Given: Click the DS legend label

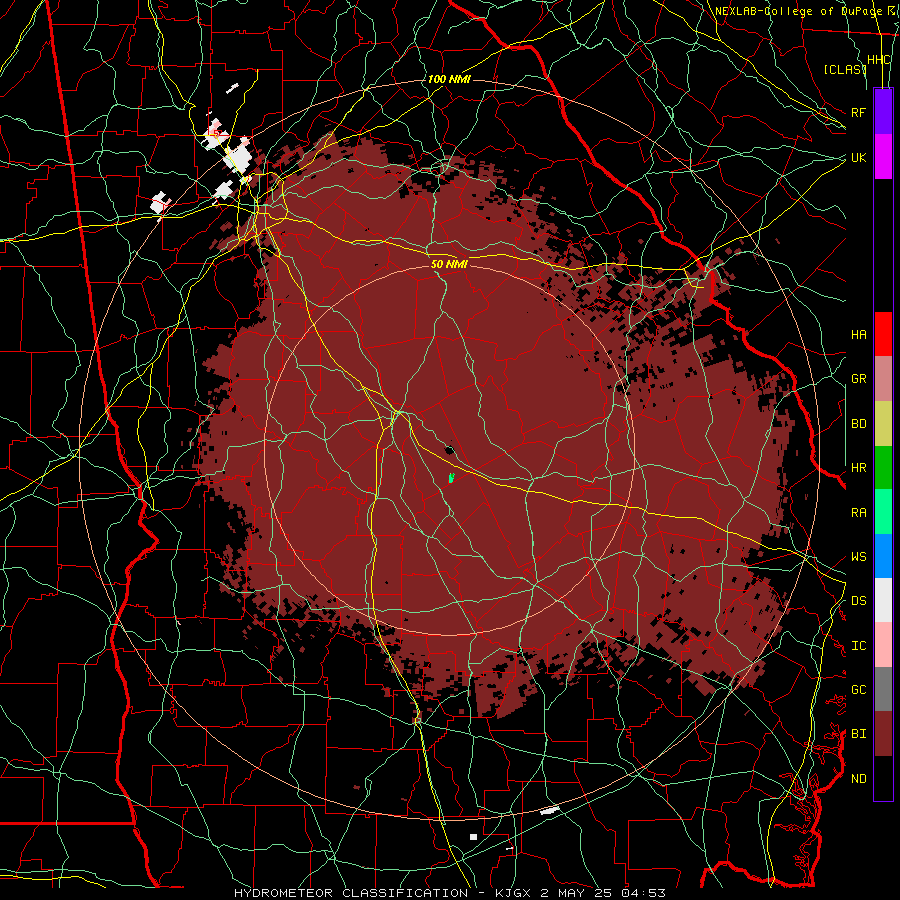Looking at the screenshot, I should click(x=858, y=600).
